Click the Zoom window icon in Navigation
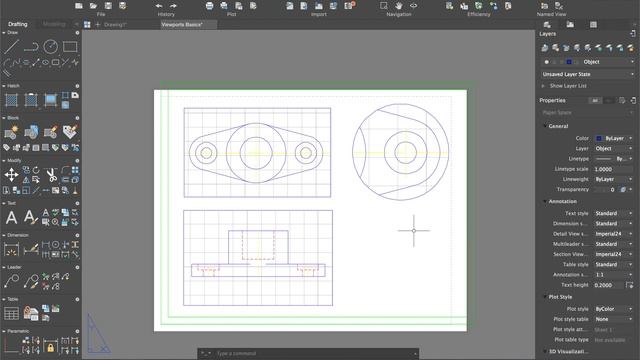The image size is (640, 360). point(384,6)
